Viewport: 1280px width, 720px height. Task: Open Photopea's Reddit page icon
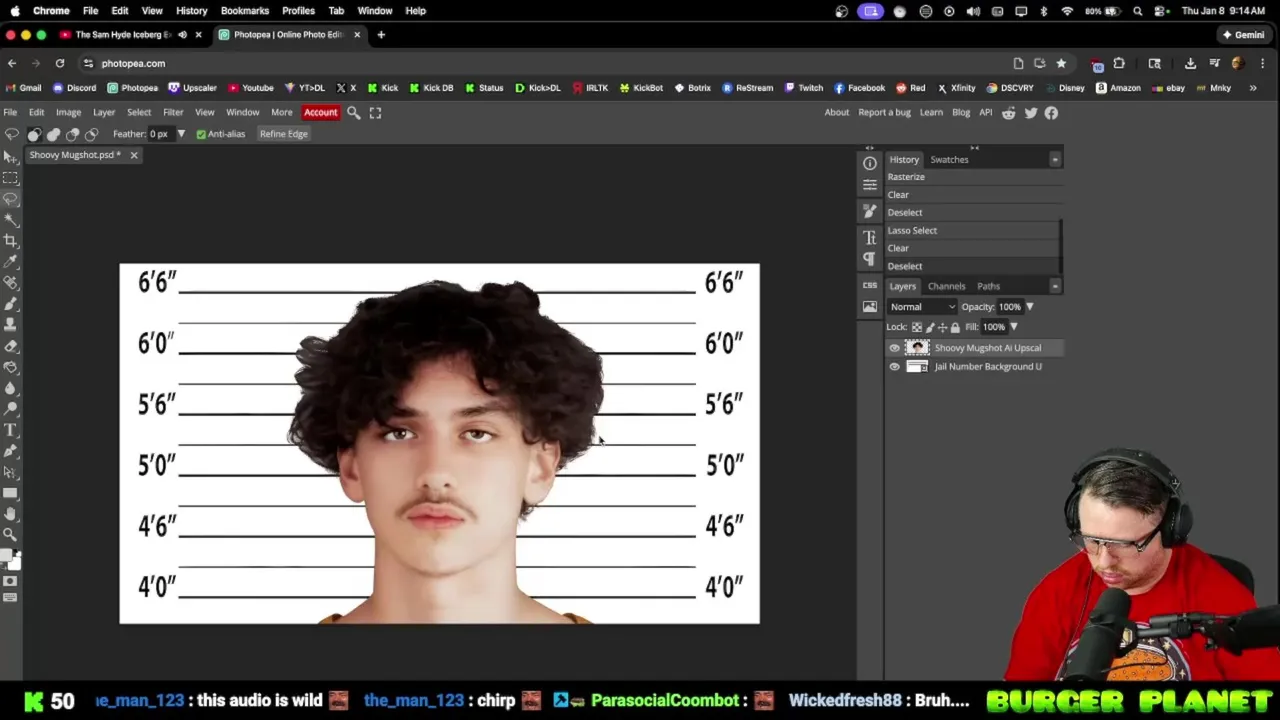[x=1008, y=113]
